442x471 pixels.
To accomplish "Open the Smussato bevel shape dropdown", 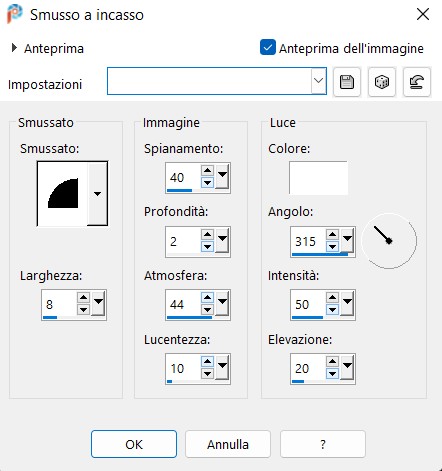I will [97, 193].
